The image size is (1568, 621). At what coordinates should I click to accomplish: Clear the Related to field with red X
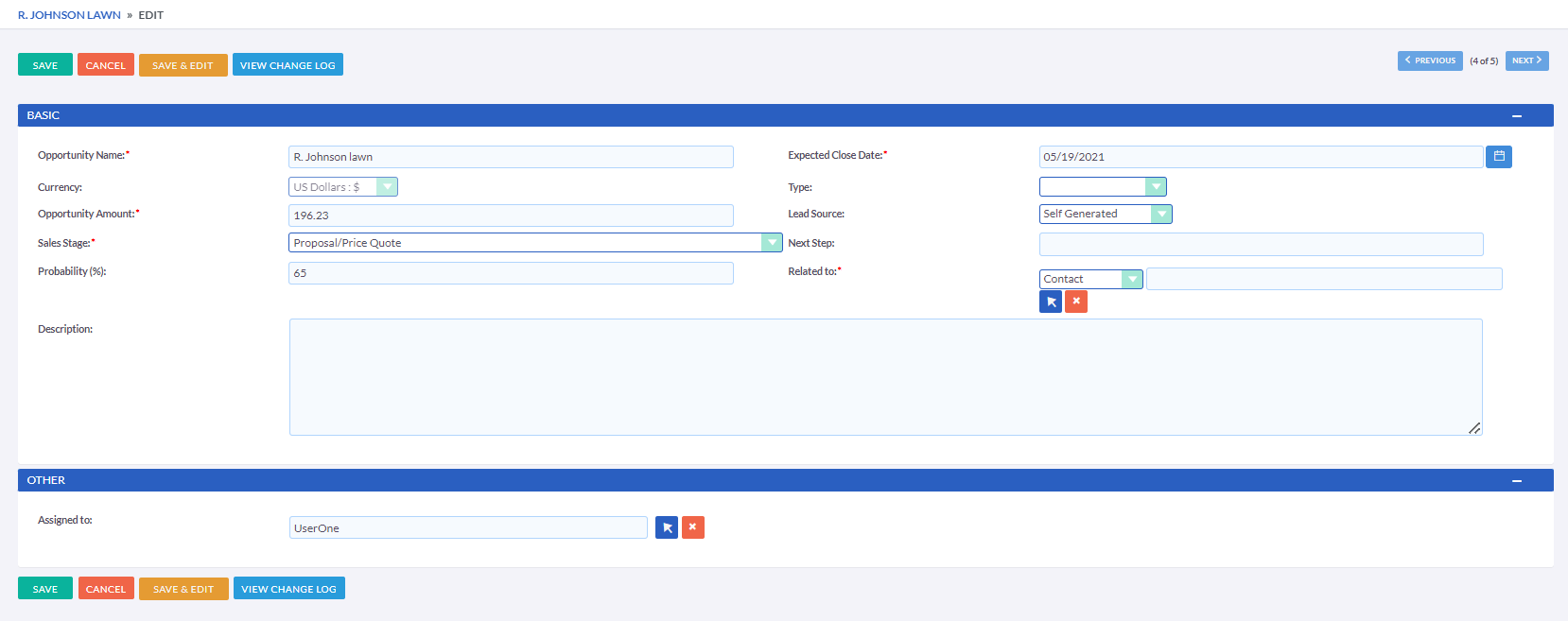point(1076,302)
